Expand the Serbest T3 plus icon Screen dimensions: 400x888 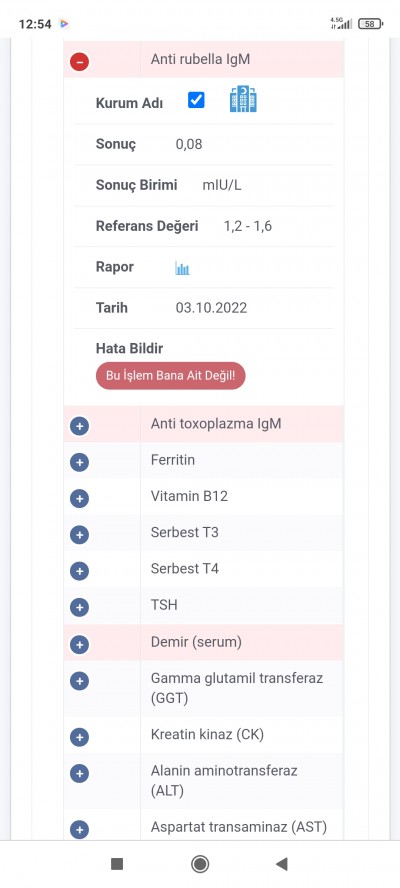pos(79,535)
